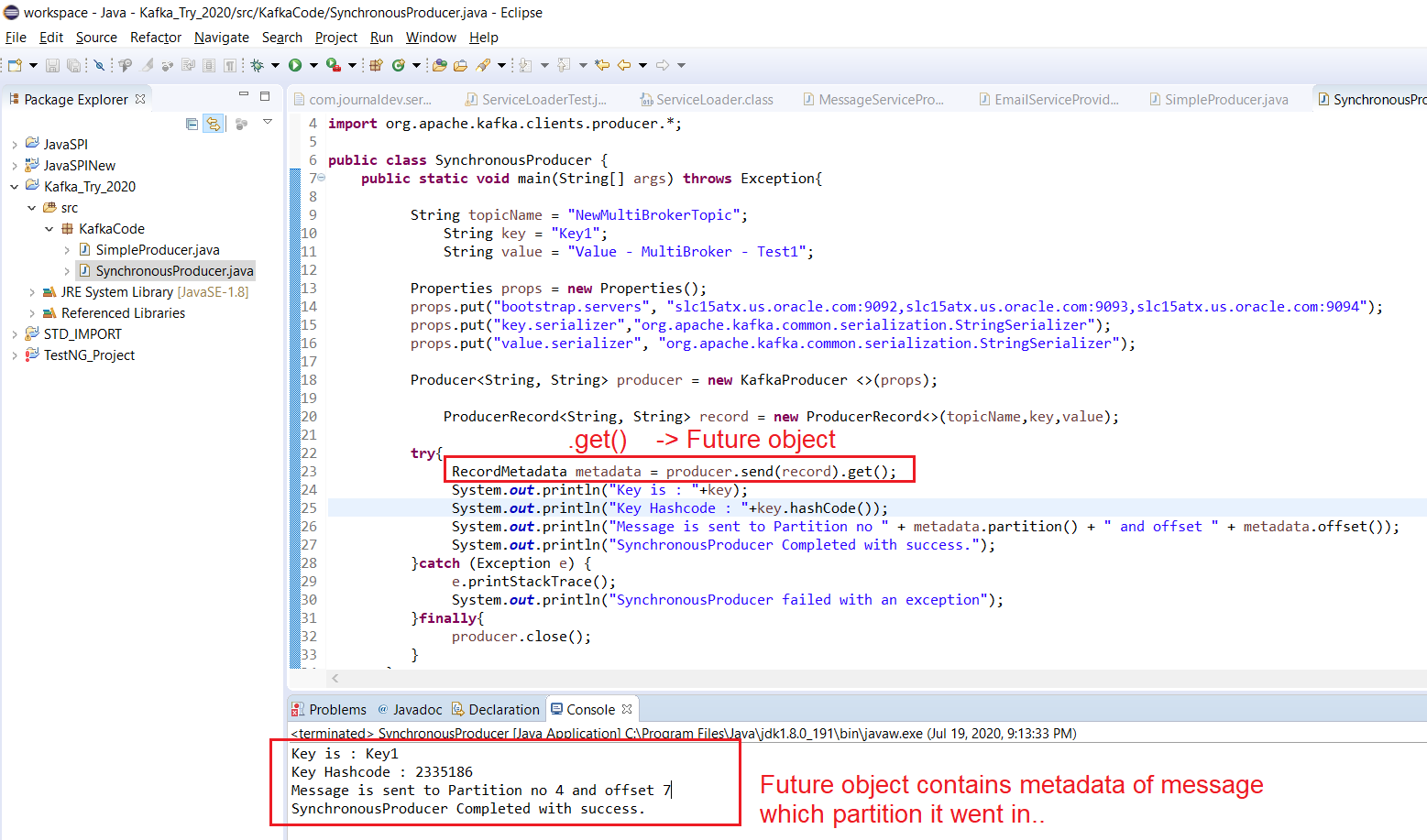Toggle Link with Editor in Package Explorer
Image resolution: width=1427 pixels, height=840 pixels.
pyautogui.click(x=213, y=123)
